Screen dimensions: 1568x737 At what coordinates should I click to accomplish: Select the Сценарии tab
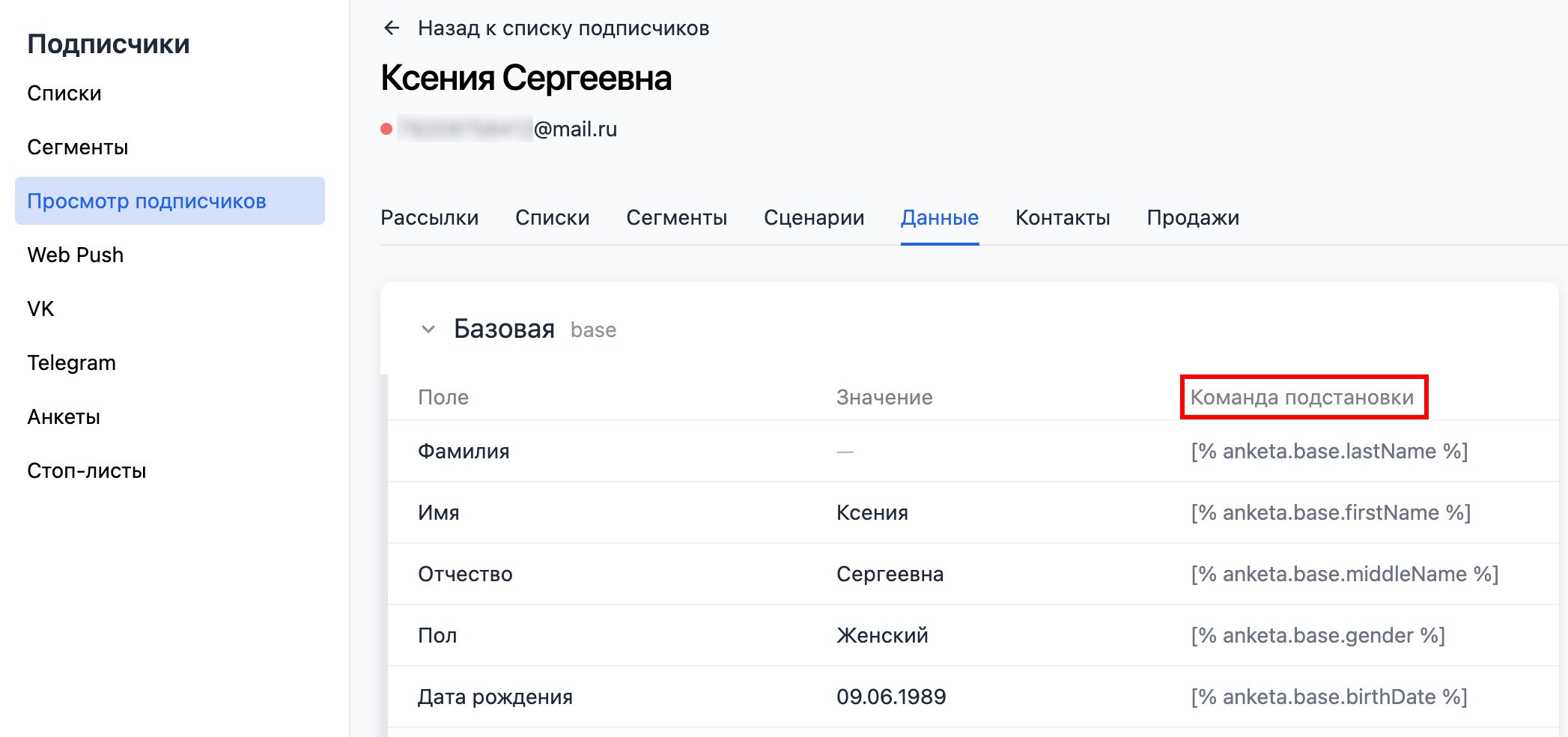coord(814,218)
